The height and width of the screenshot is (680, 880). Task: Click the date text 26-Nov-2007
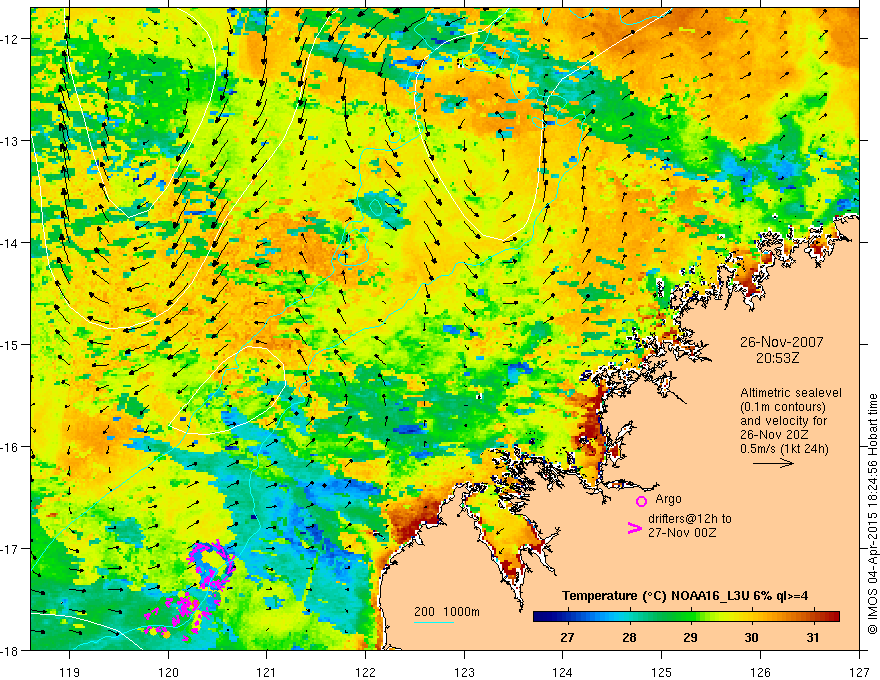781,342
